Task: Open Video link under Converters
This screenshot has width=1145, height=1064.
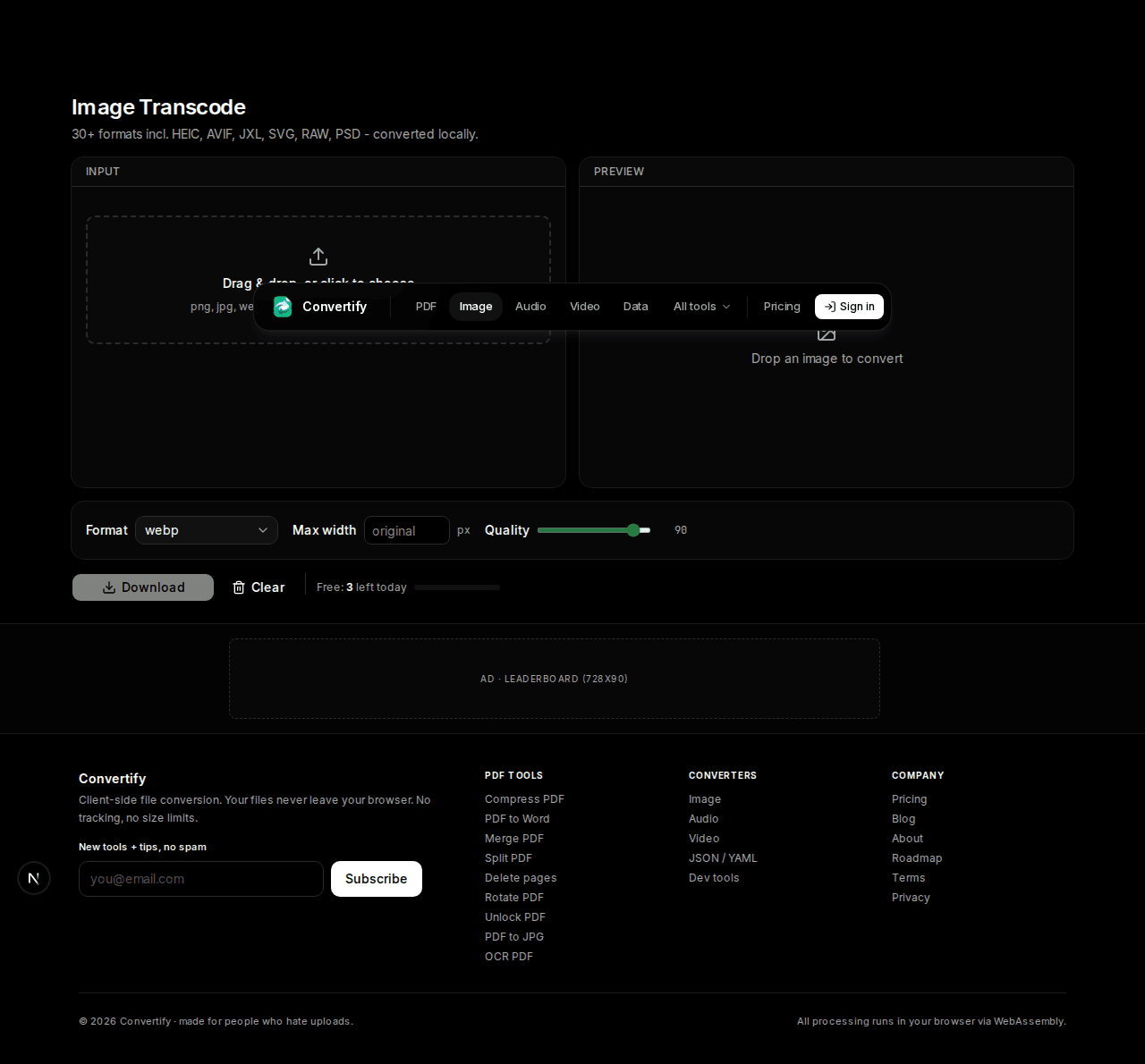Action: tap(704, 839)
